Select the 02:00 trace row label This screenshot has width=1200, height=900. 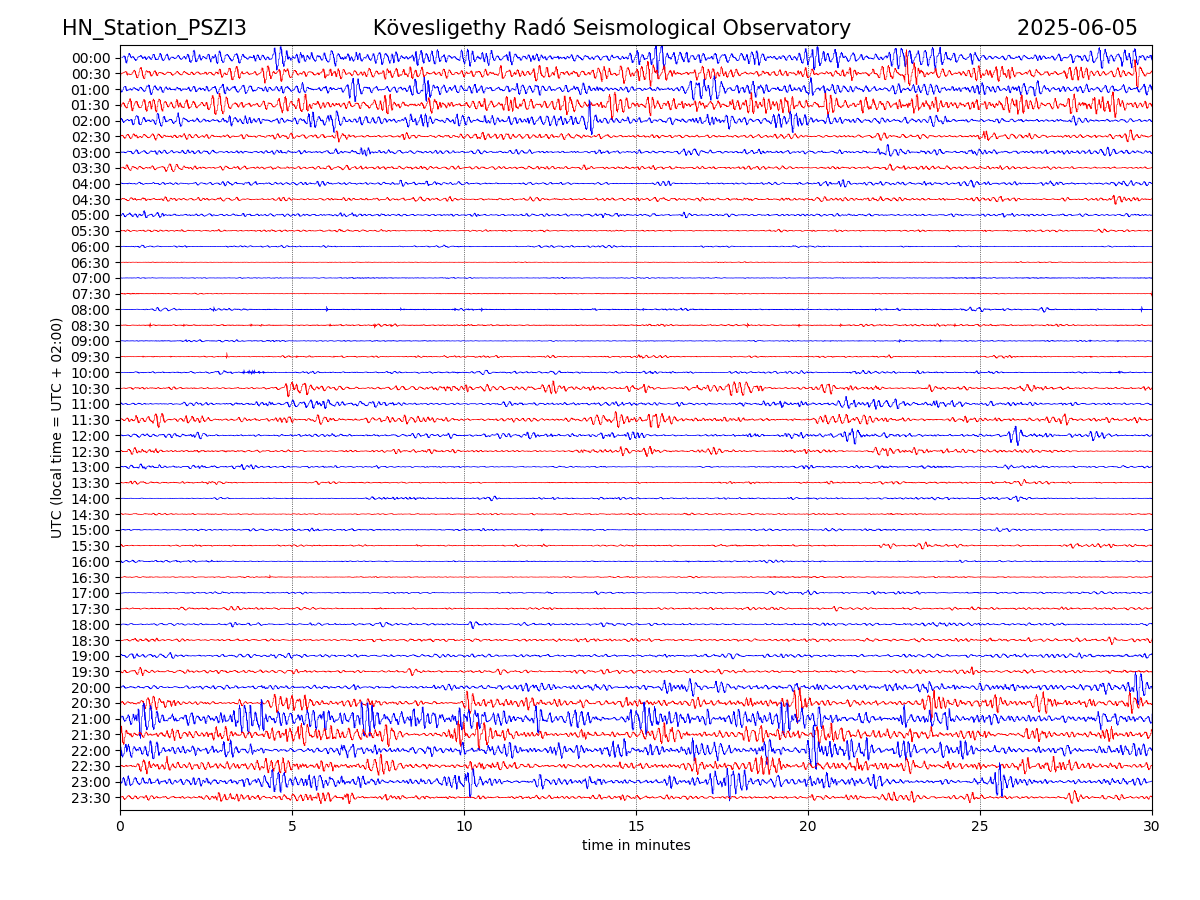point(91,121)
